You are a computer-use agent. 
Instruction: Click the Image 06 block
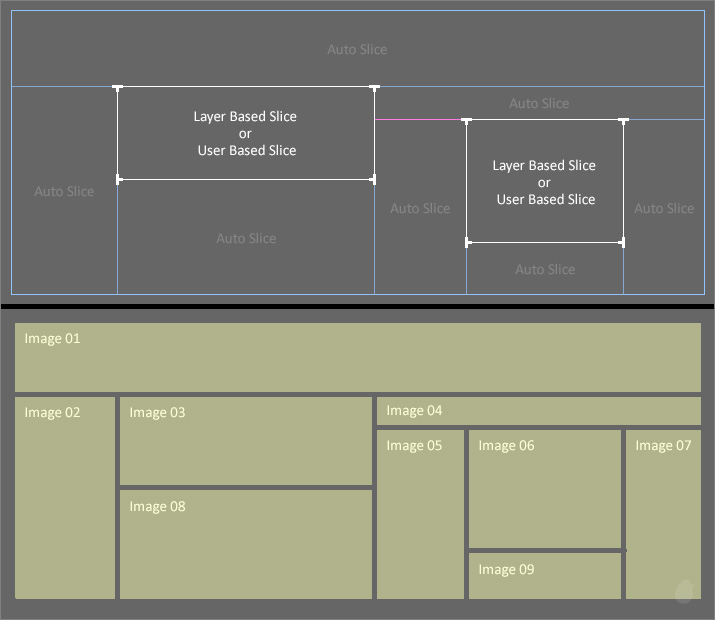pos(544,489)
